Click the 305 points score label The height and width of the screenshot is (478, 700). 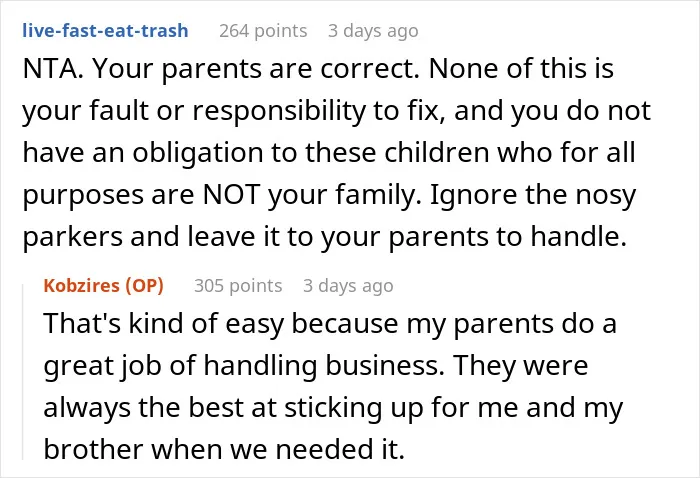(238, 286)
